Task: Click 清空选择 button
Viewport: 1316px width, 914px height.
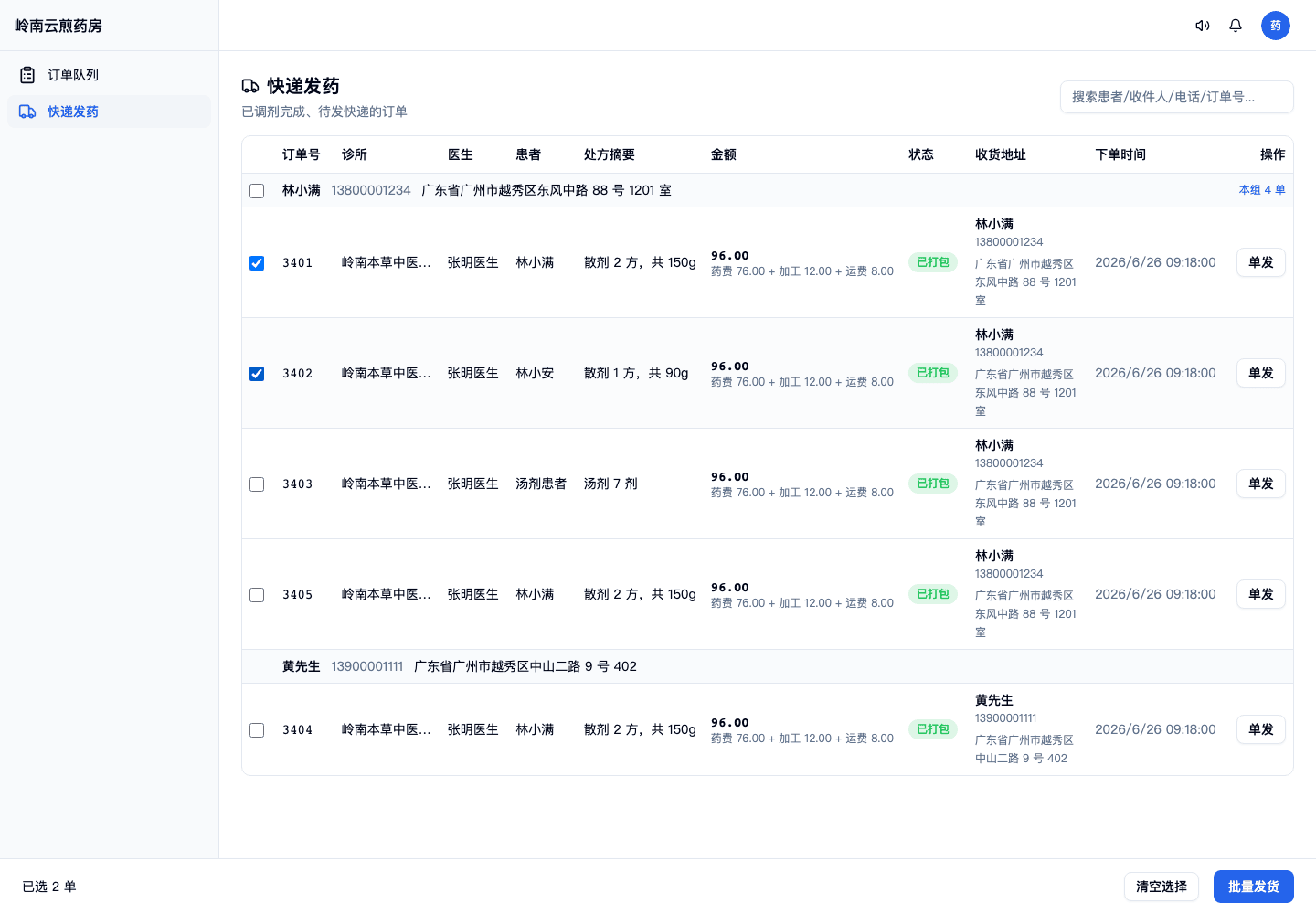Action: (x=1162, y=887)
